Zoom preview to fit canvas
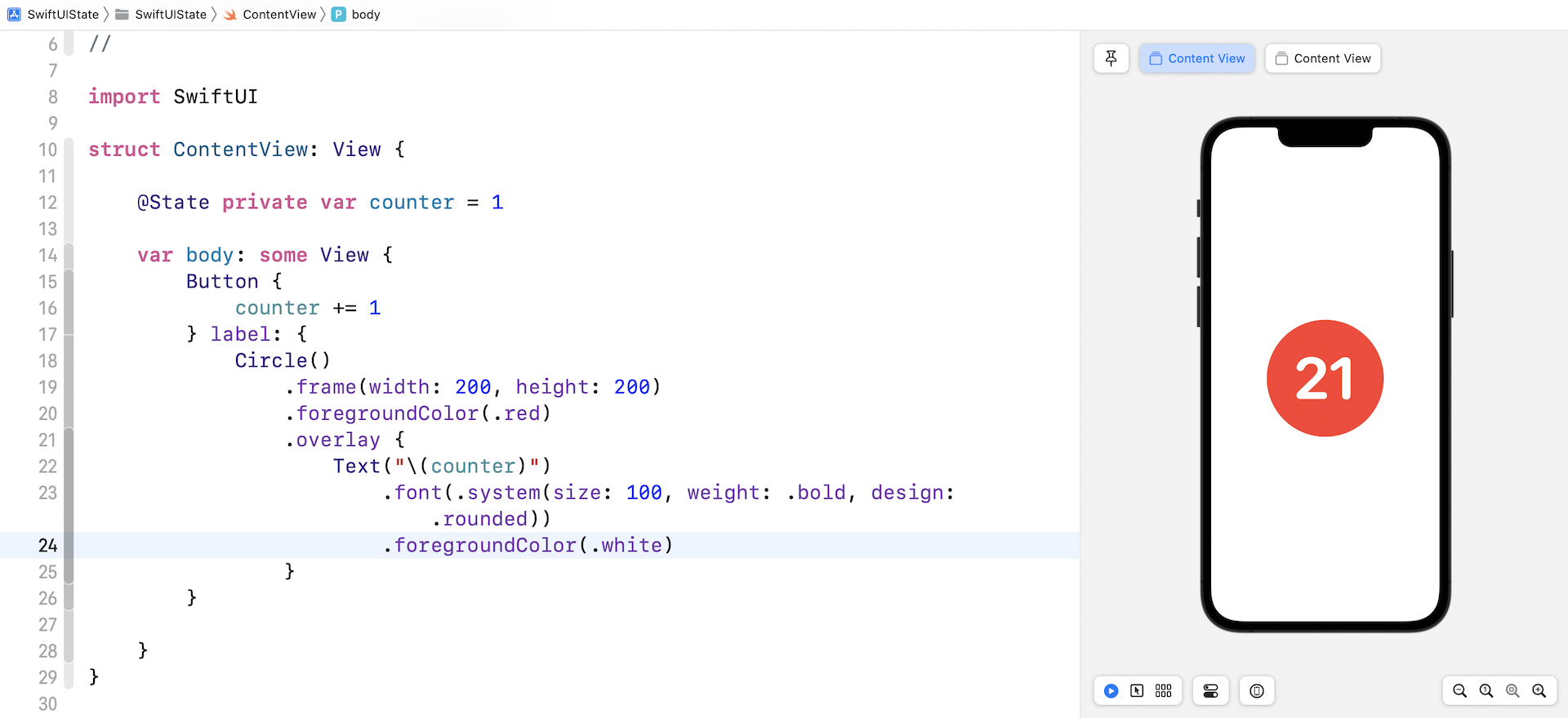This screenshot has height=718, width=1568. (1512, 691)
